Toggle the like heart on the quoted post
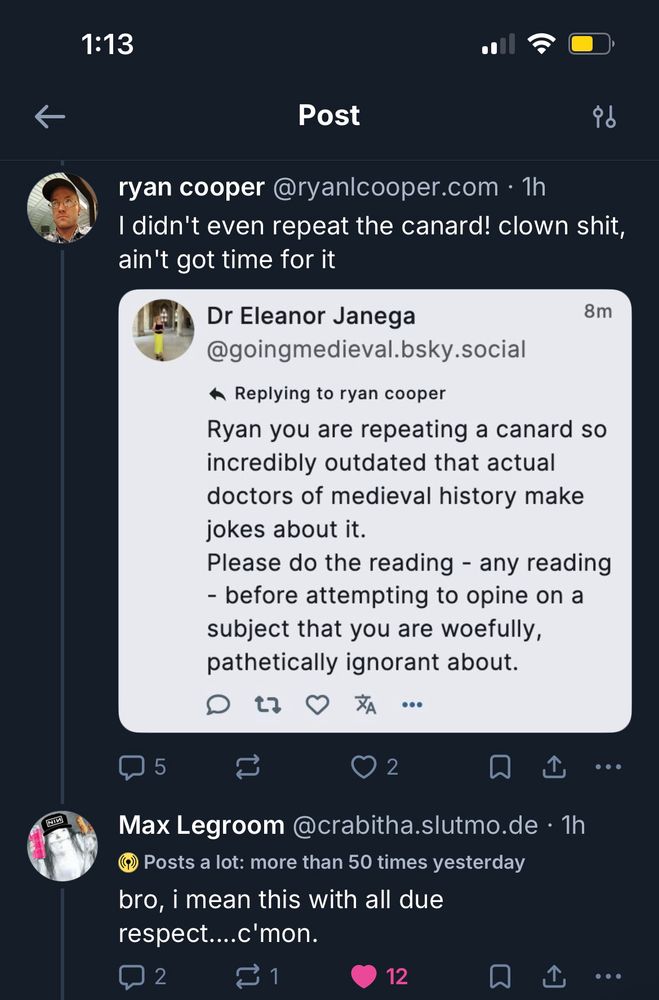The image size is (659, 1000). (x=317, y=705)
